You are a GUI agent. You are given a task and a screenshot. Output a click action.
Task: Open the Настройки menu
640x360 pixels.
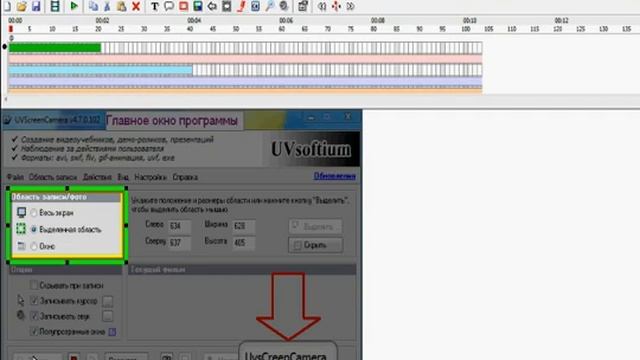click(x=150, y=177)
